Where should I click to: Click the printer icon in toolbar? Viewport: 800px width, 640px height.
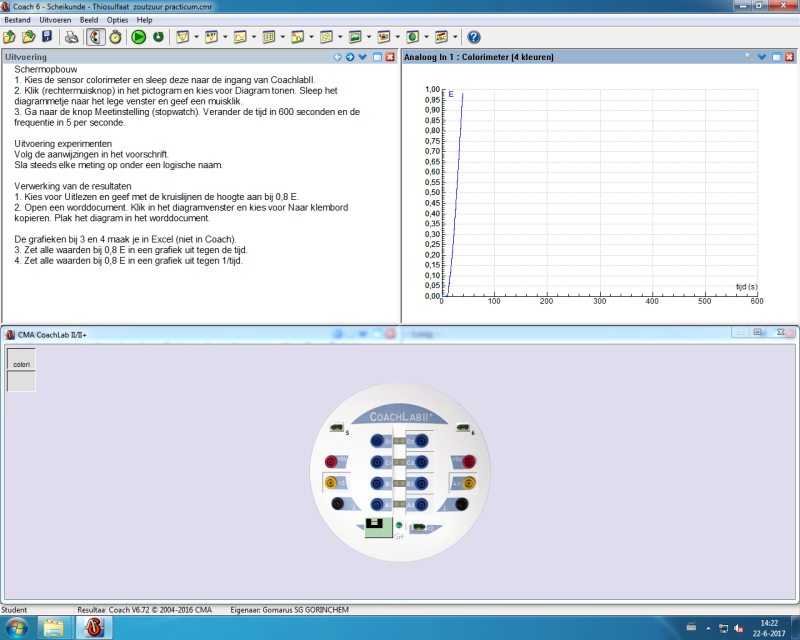click(x=72, y=37)
